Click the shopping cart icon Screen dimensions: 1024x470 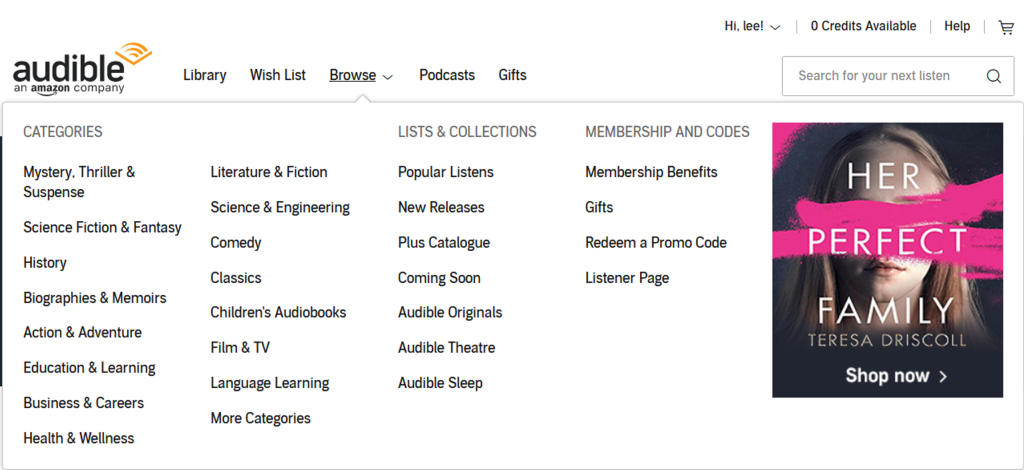[x=1005, y=27]
